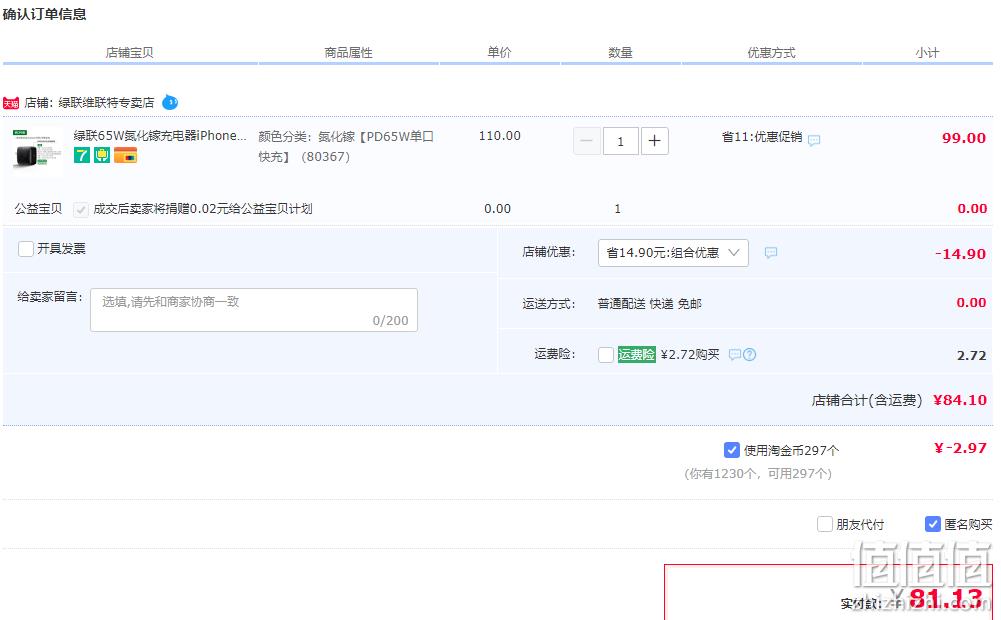Click the 普通配送 快递 免邮 shipping text

click(x=650, y=304)
